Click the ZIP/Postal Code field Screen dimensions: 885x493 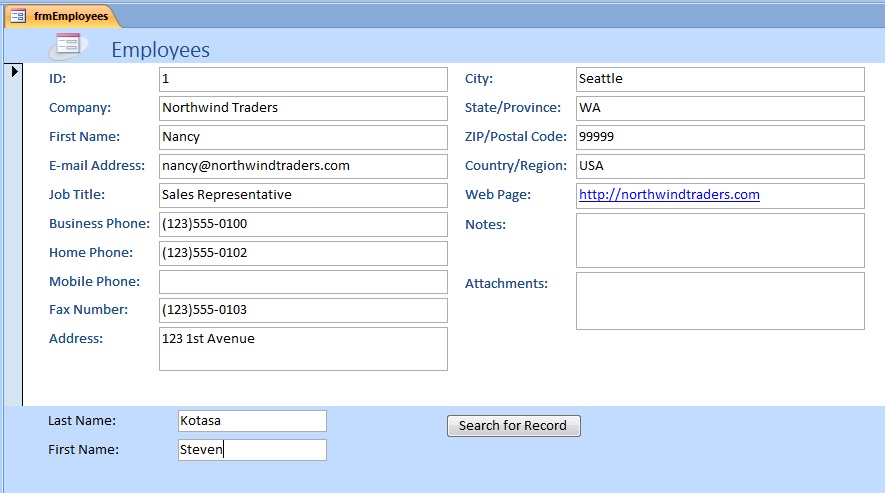(720, 137)
